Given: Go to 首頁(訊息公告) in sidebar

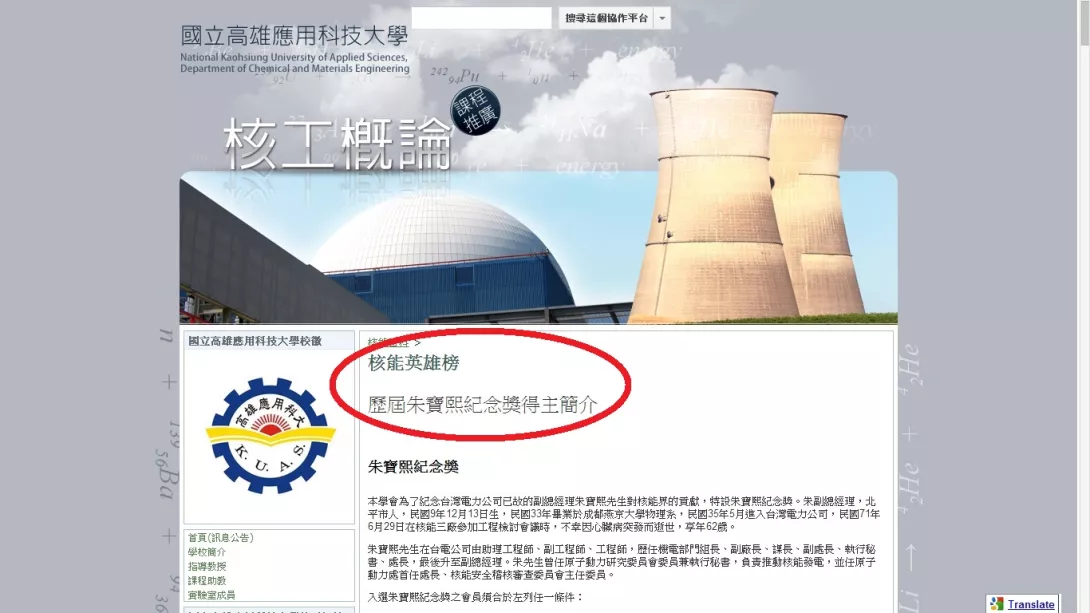Looking at the screenshot, I should pos(220,537).
